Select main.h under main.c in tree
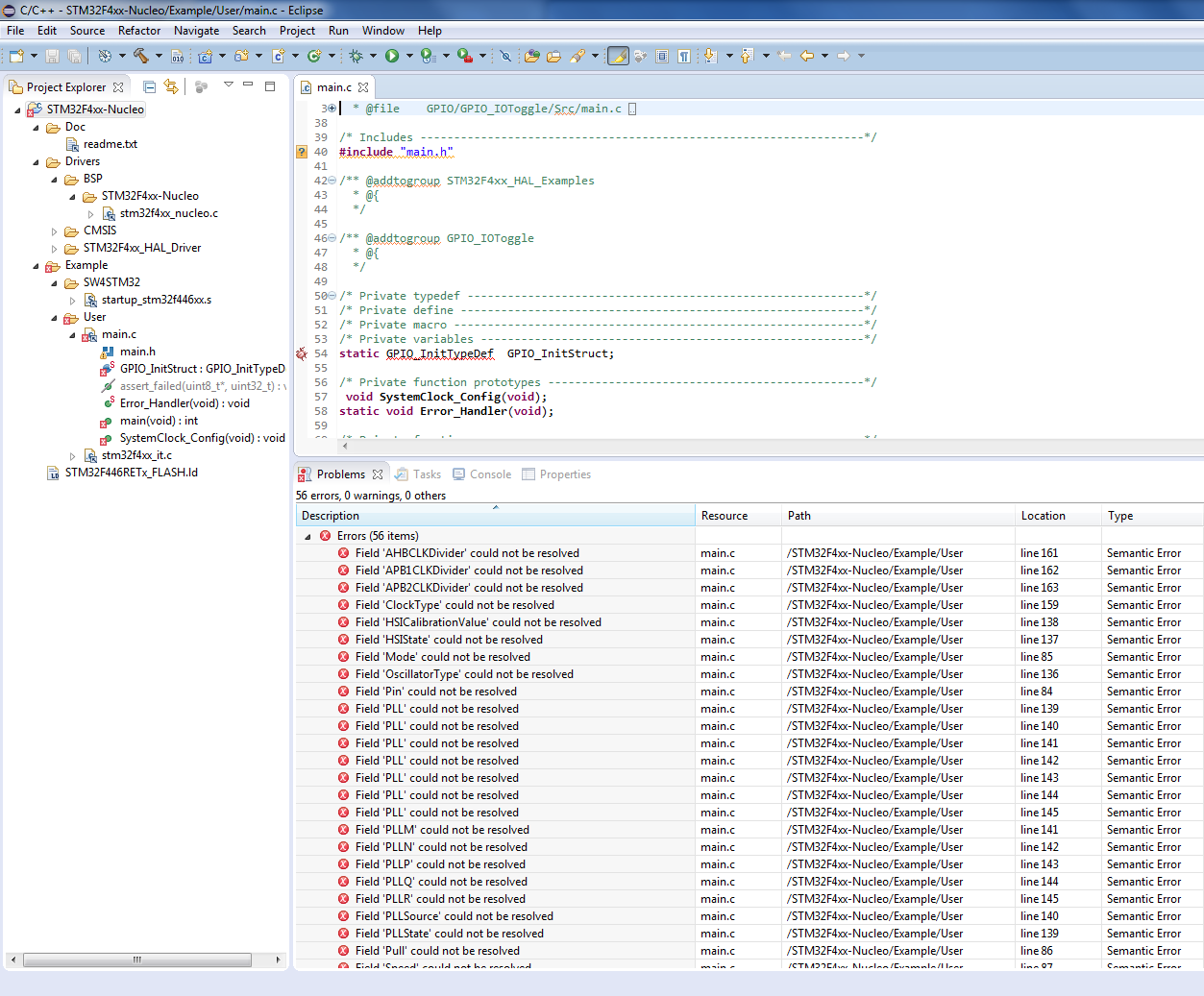The image size is (1204, 996). click(137, 352)
